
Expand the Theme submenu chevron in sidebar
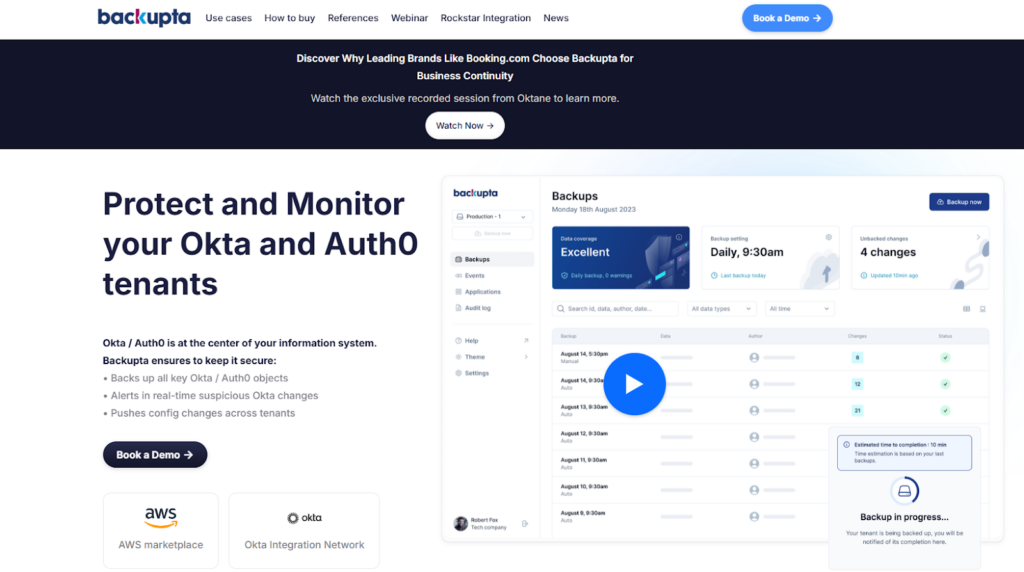pyautogui.click(x=526, y=357)
